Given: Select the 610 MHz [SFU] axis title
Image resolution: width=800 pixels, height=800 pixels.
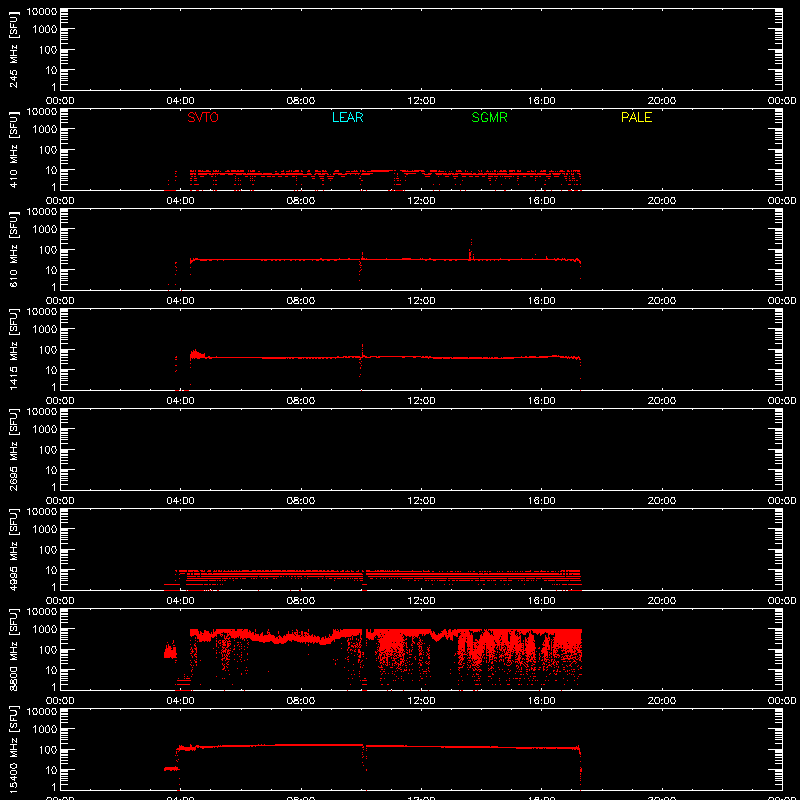Looking at the screenshot, I should pyautogui.click(x=14, y=249).
